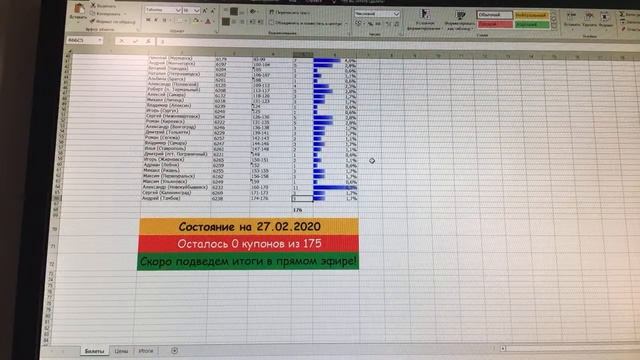Open the Merge and Center dropdown arrow

tap(346, 24)
